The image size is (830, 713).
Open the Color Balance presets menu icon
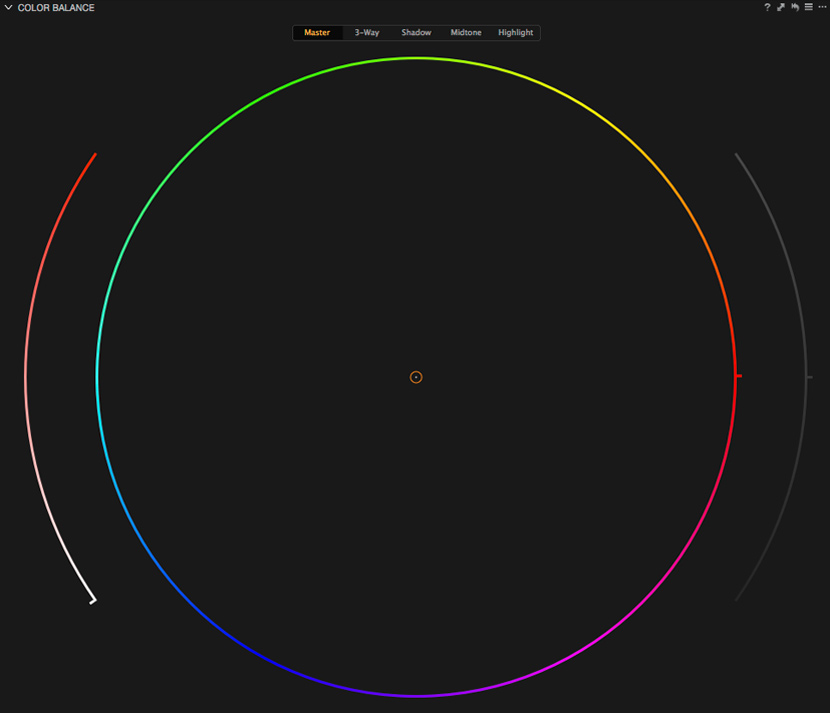point(808,7)
